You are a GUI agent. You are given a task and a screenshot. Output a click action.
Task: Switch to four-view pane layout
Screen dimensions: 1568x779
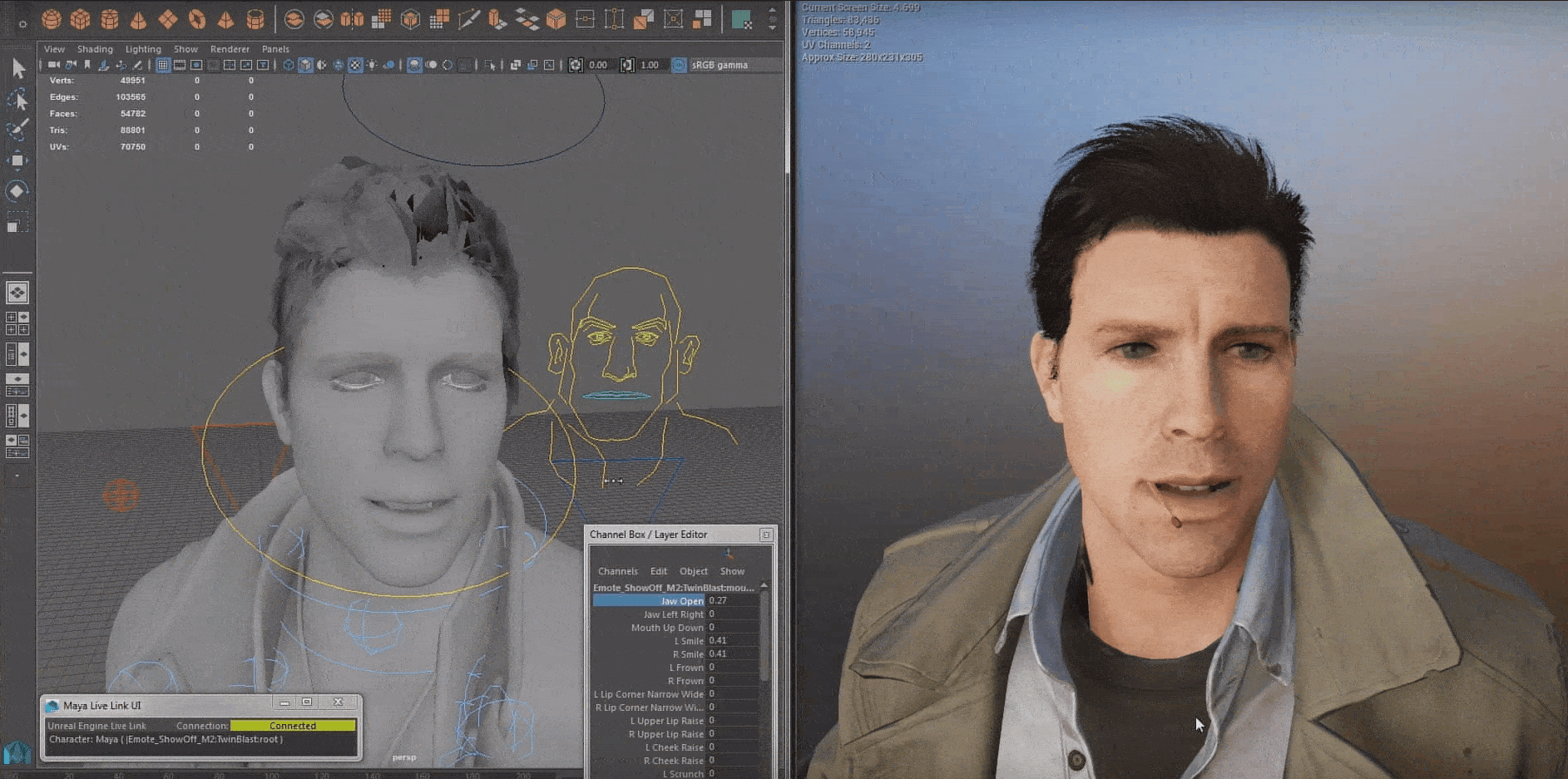(17, 324)
